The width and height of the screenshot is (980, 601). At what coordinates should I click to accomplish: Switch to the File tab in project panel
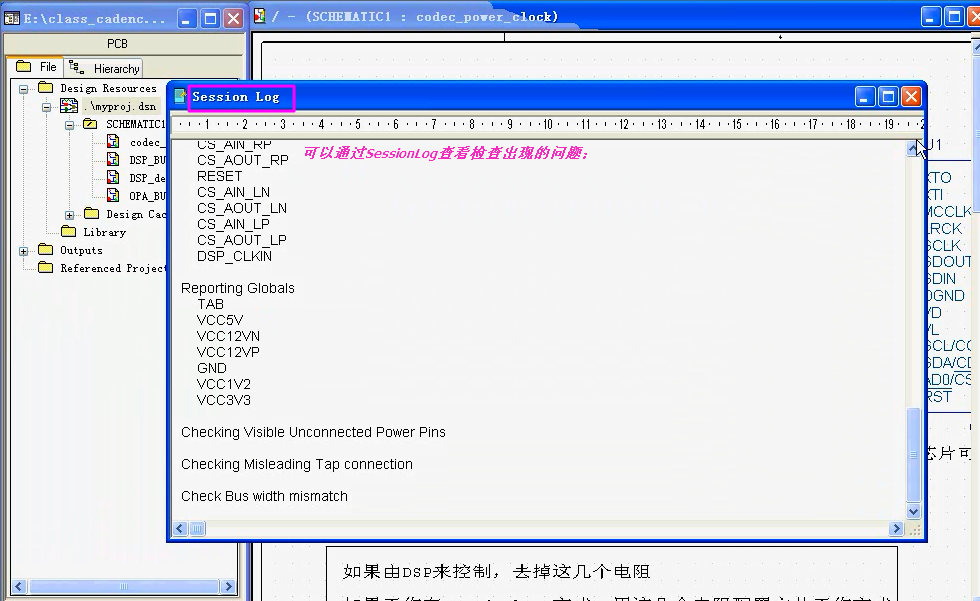[x=36, y=67]
